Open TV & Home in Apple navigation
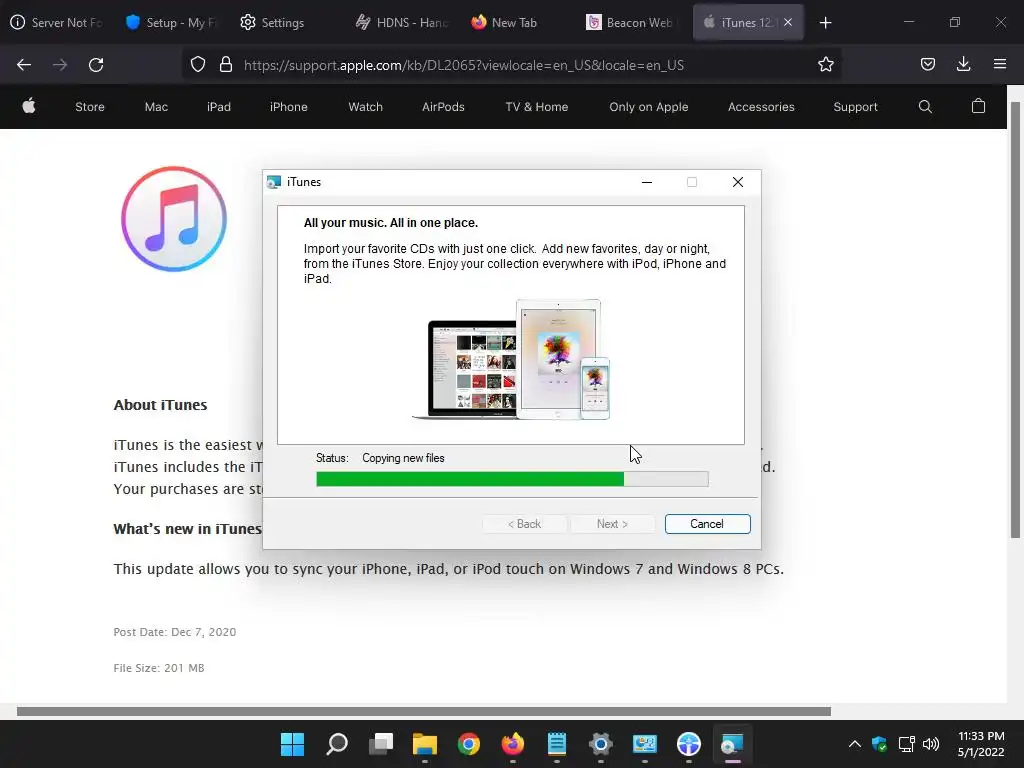Screen dimensions: 1024x768 tap(537, 107)
